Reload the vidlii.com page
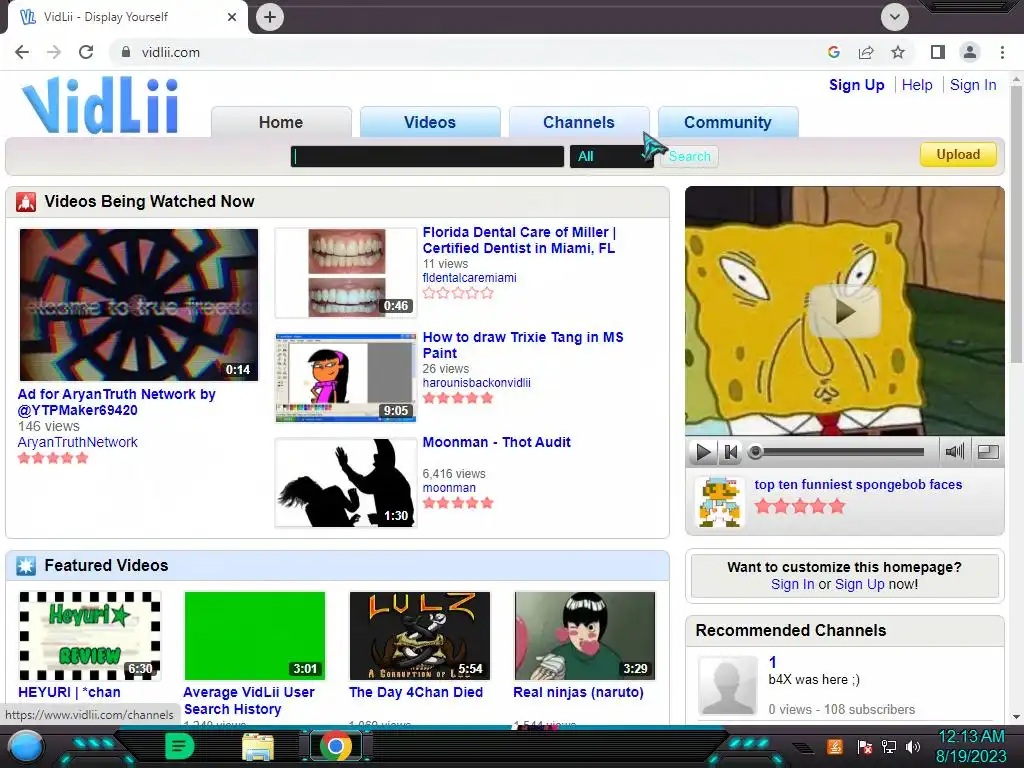The width and height of the screenshot is (1024, 768). click(x=86, y=52)
